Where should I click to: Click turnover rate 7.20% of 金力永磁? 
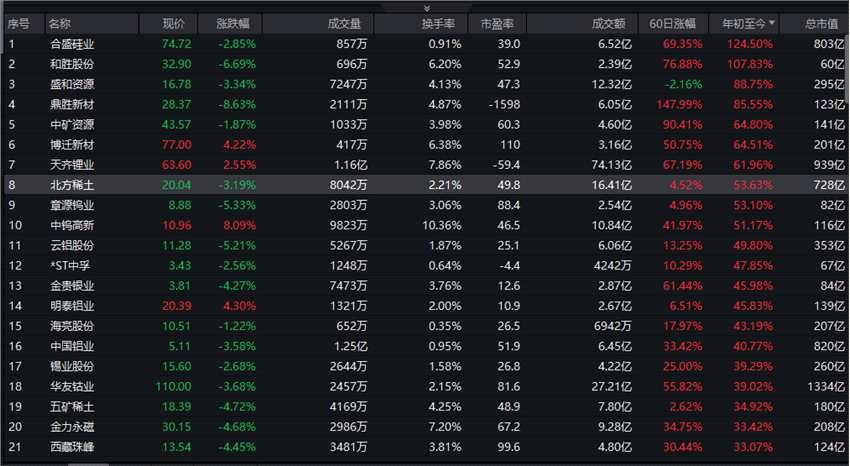[445, 426]
